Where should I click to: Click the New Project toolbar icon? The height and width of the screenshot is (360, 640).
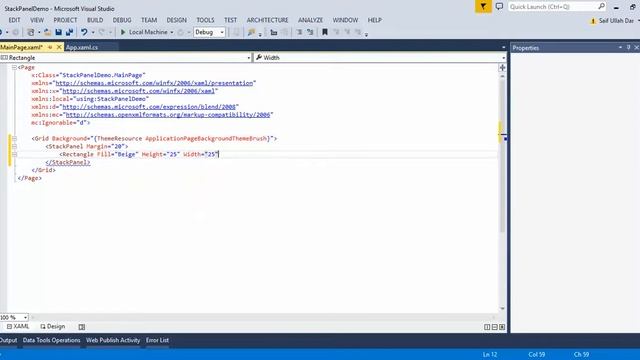31,32
